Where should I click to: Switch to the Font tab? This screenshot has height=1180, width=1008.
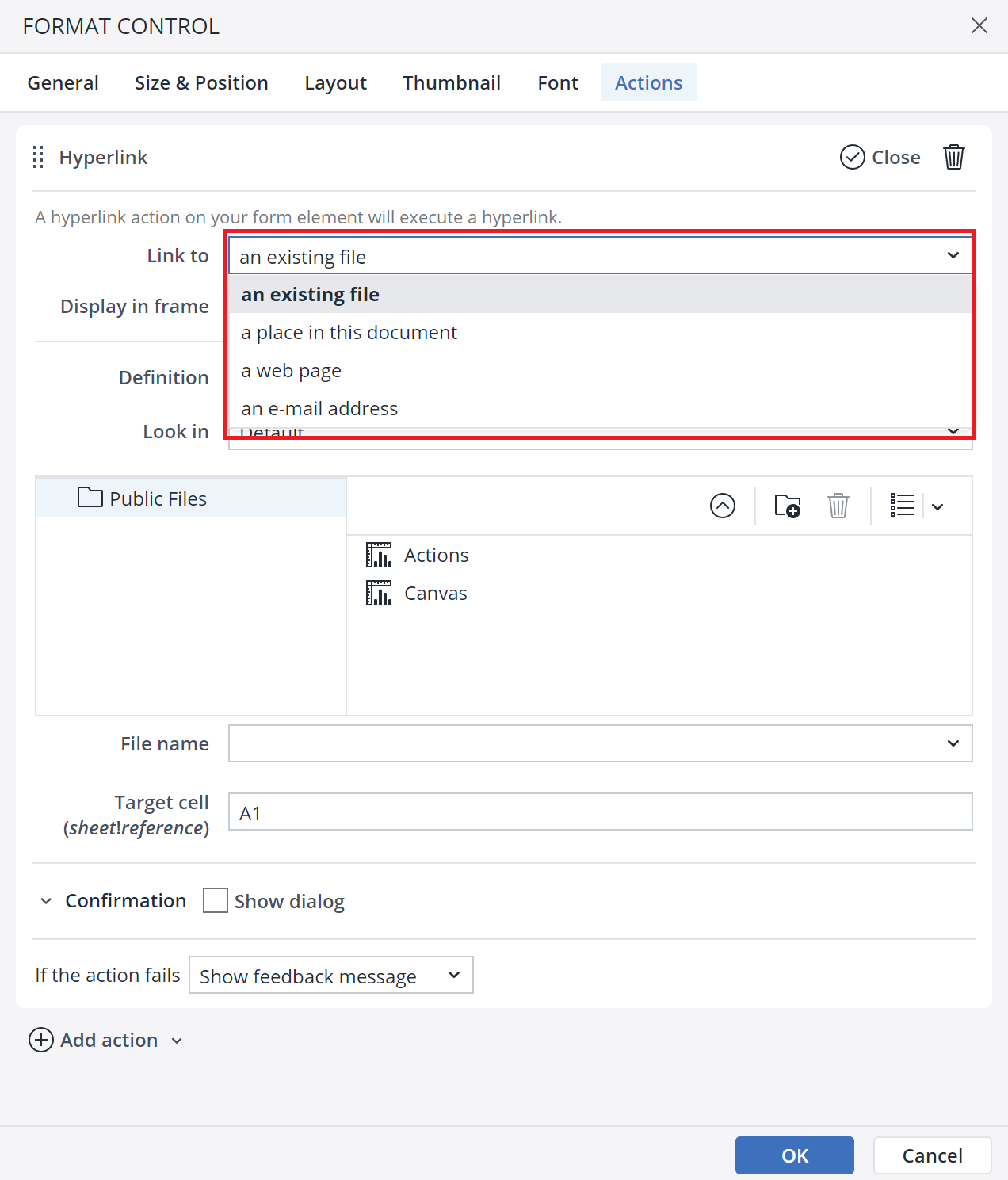(x=557, y=82)
